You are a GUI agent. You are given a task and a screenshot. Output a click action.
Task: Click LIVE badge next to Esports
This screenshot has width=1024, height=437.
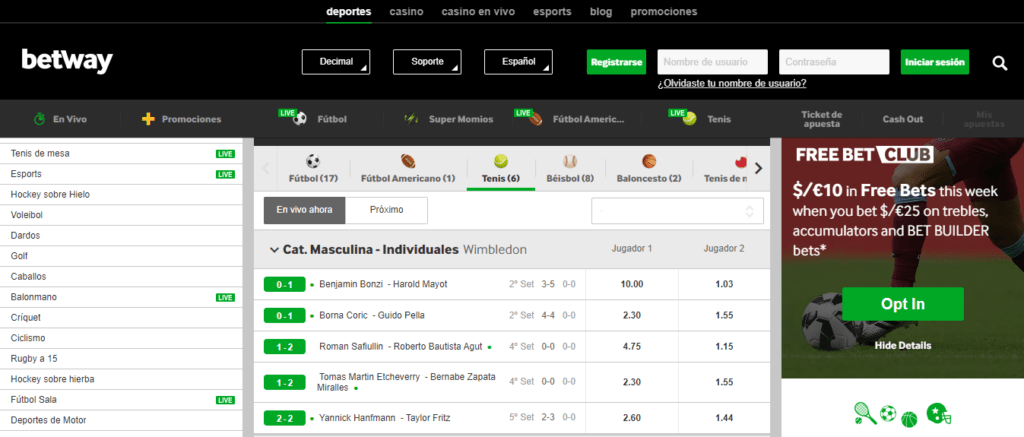tap(225, 174)
